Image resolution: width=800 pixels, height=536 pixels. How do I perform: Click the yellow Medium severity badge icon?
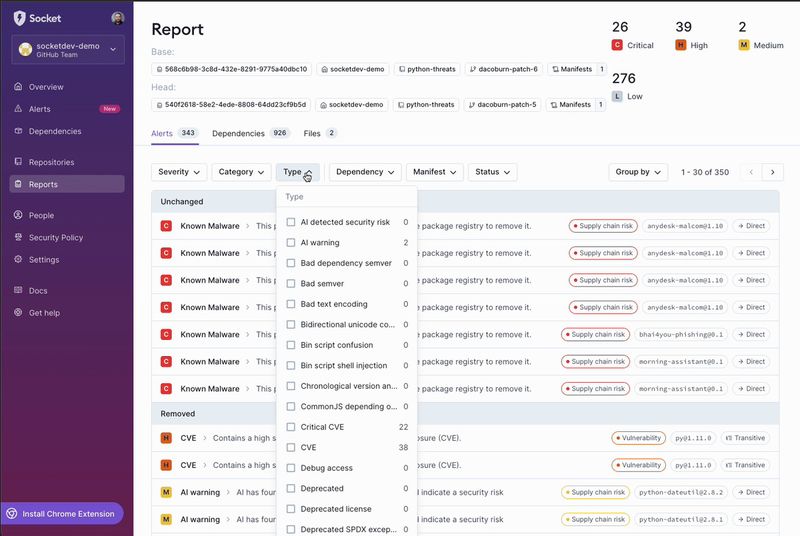pos(744,45)
